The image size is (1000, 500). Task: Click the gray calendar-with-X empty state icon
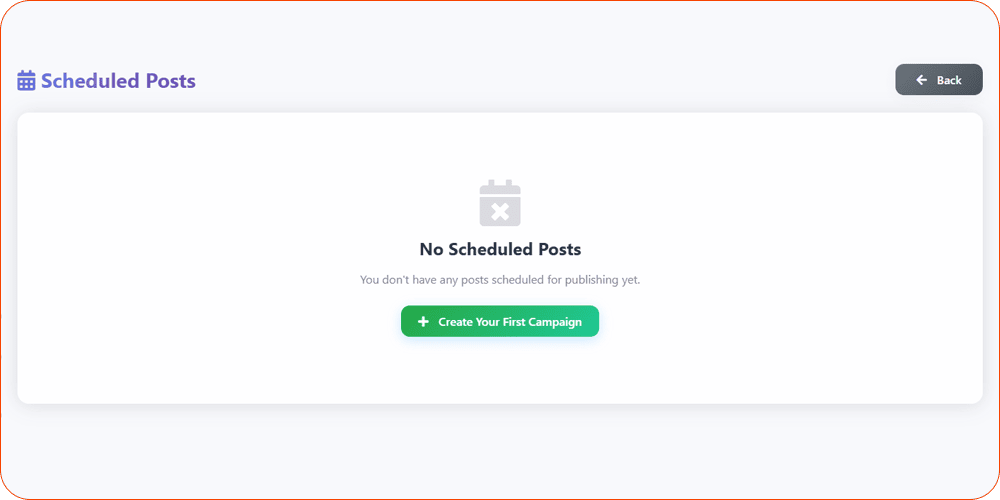pos(500,202)
